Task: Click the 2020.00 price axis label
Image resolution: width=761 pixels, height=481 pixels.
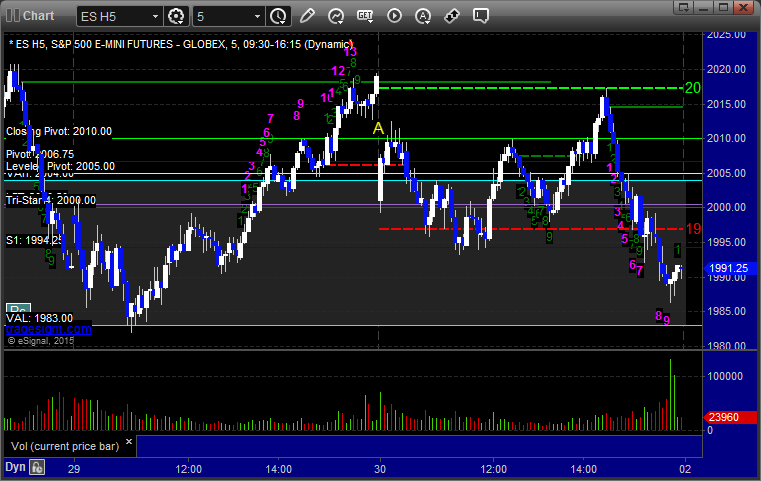Action: point(726,69)
